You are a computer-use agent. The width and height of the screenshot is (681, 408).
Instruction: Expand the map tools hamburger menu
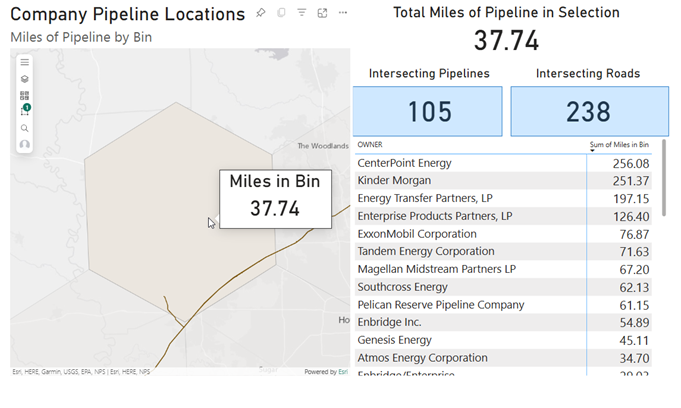(x=25, y=62)
